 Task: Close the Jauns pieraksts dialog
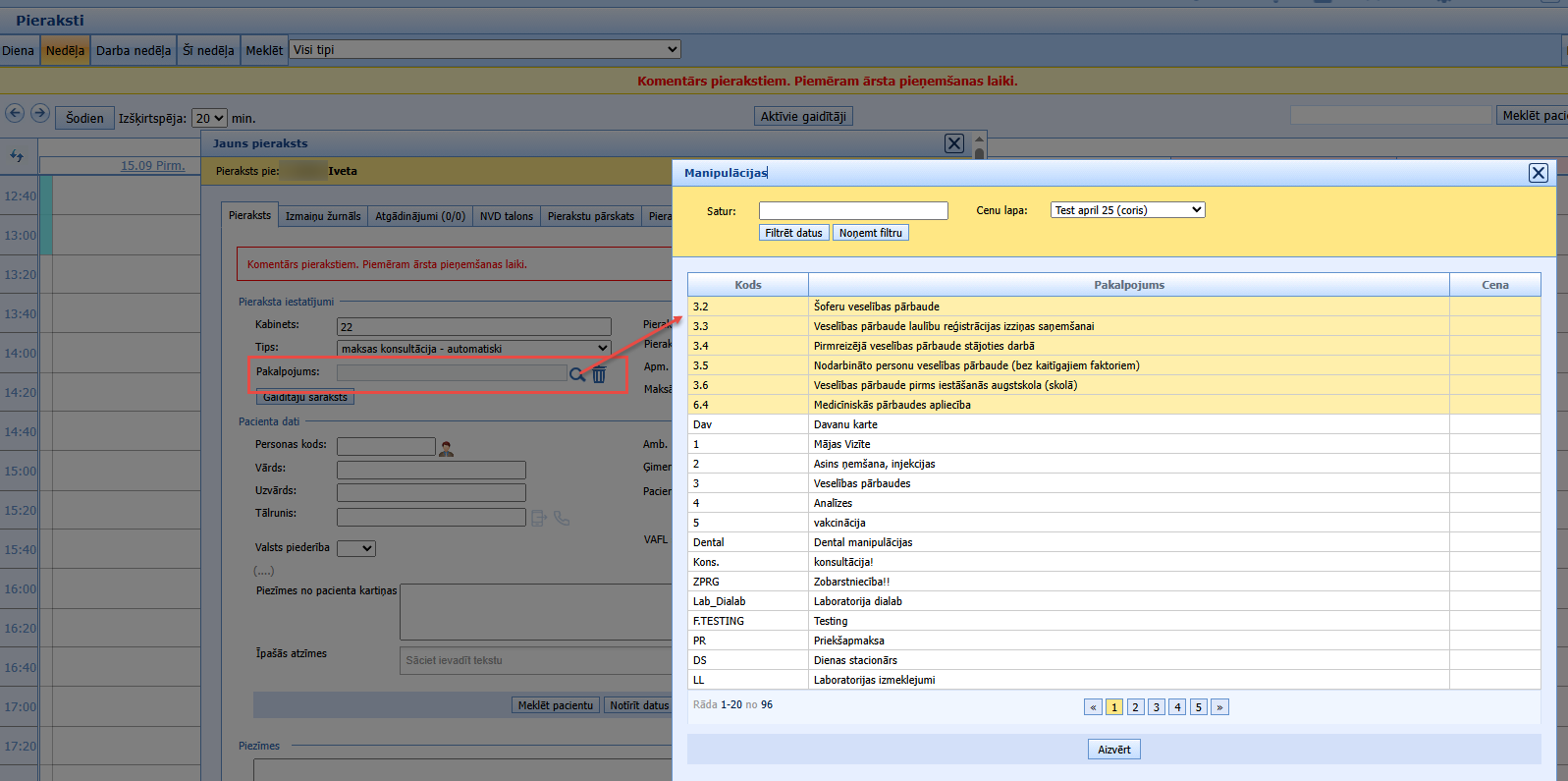coord(954,143)
